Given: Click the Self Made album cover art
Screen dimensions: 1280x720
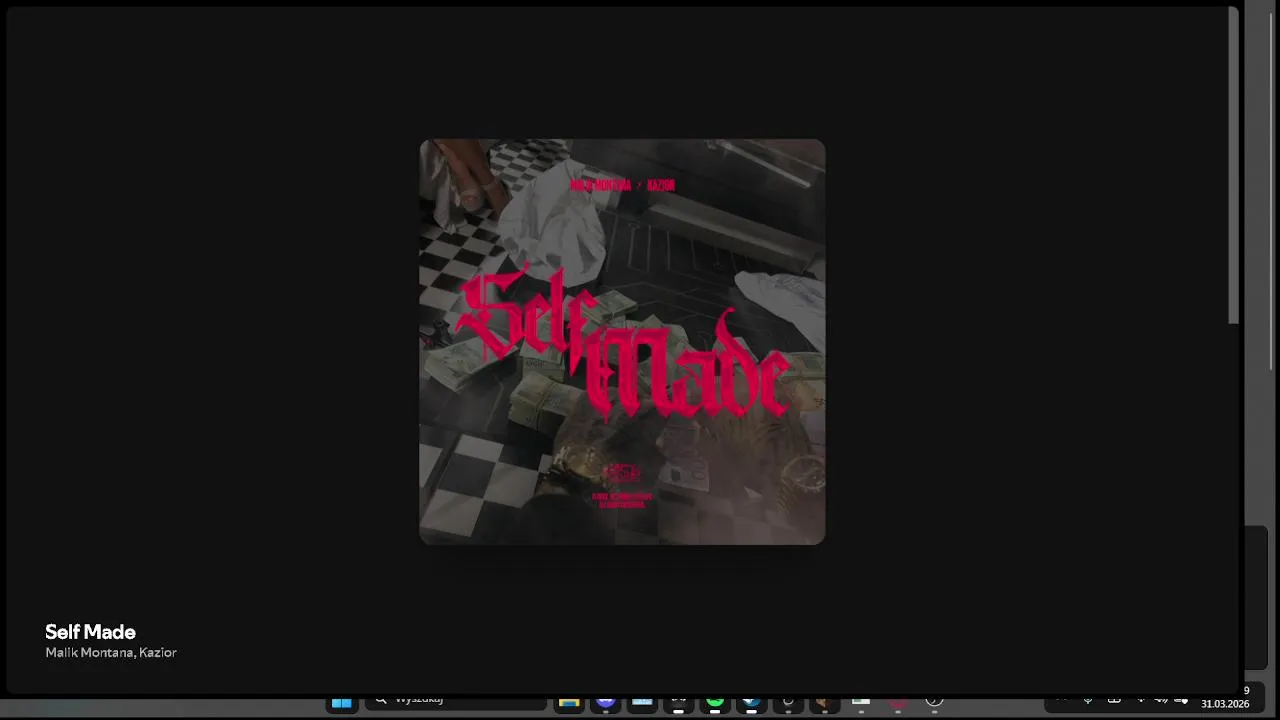Looking at the screenshot, I should pos(622,342).
